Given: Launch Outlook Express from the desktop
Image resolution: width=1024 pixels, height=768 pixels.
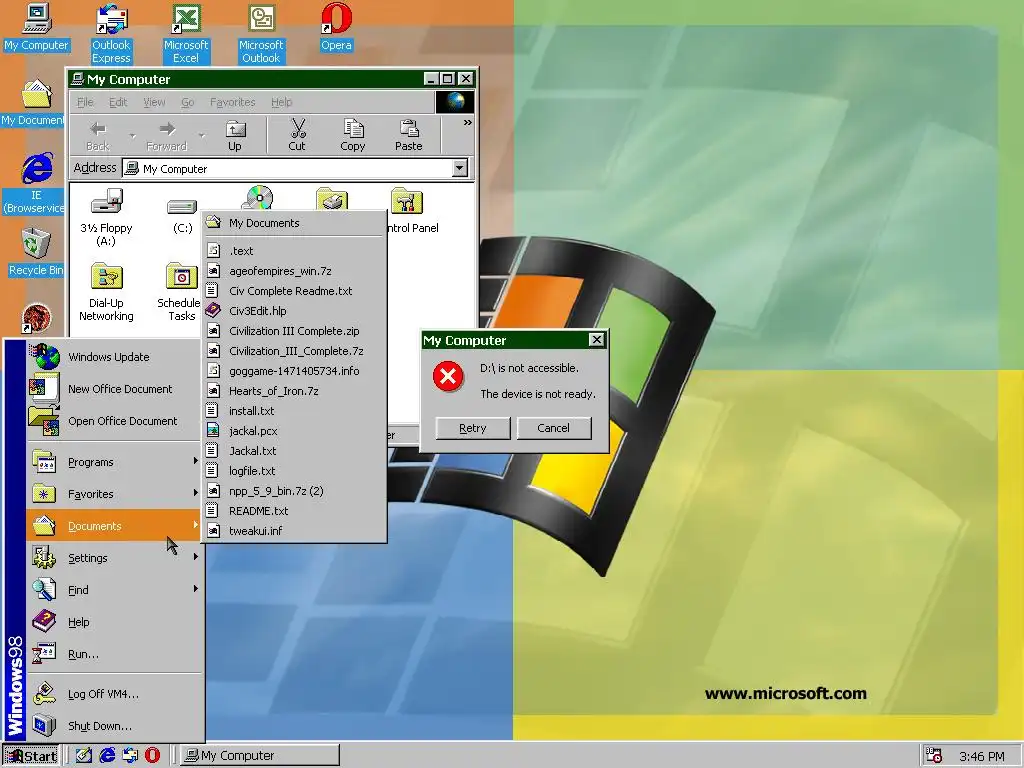Looking at the screenshot, I should point(111,33).
